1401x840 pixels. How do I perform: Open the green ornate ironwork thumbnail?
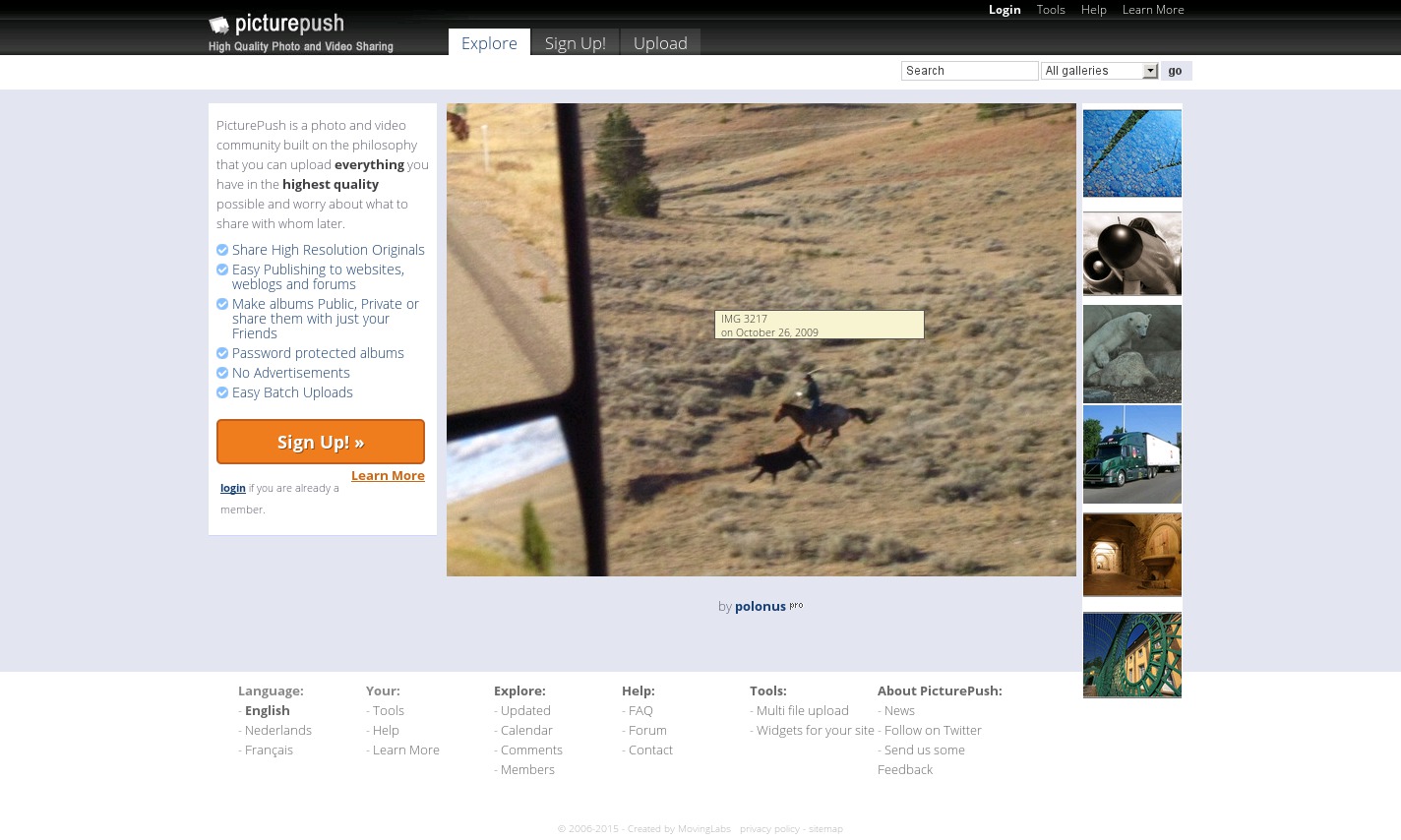click(x=1131, y=655)
